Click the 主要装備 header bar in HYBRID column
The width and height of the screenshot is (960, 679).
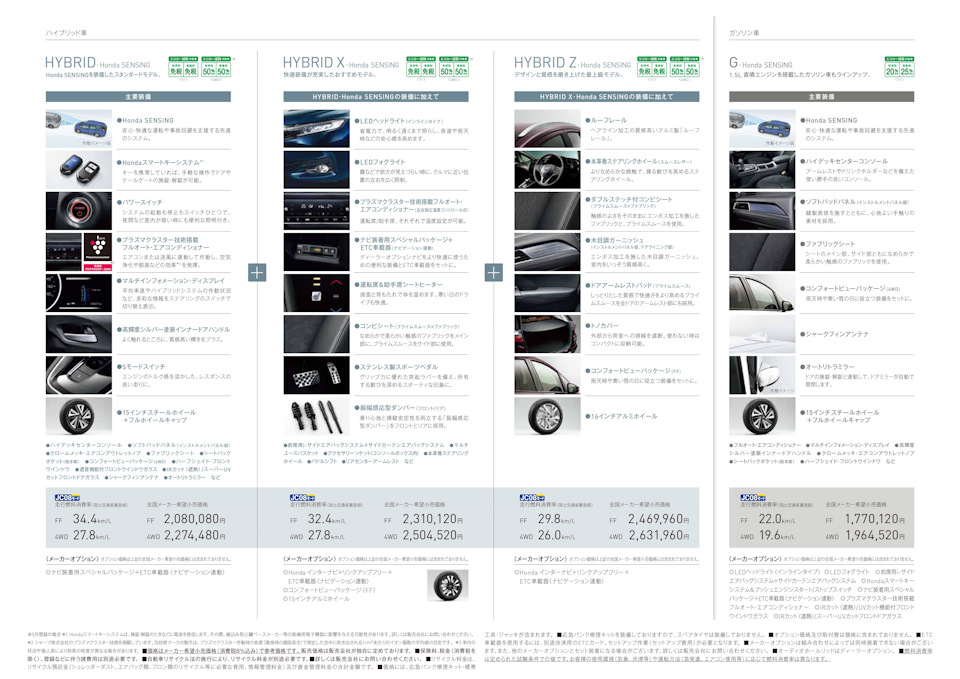[x=138, y=97]
